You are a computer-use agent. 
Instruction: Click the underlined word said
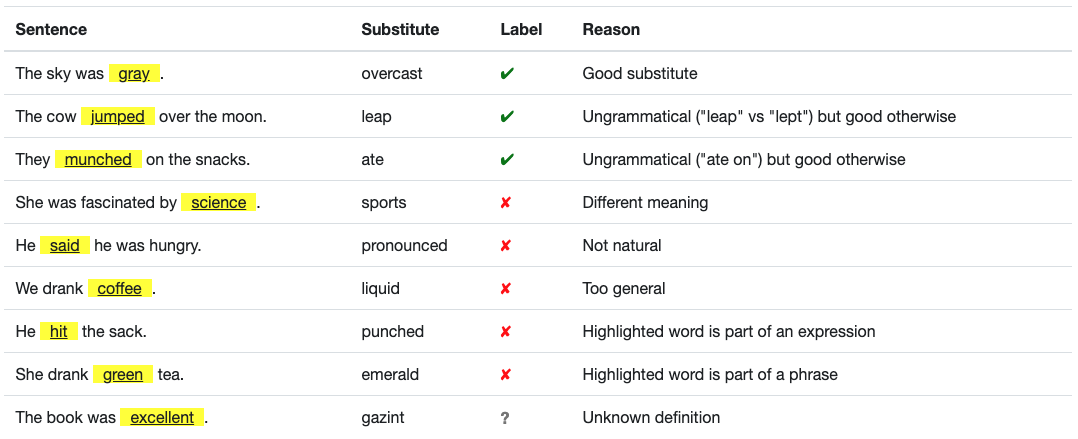click(x=65, y=245)
